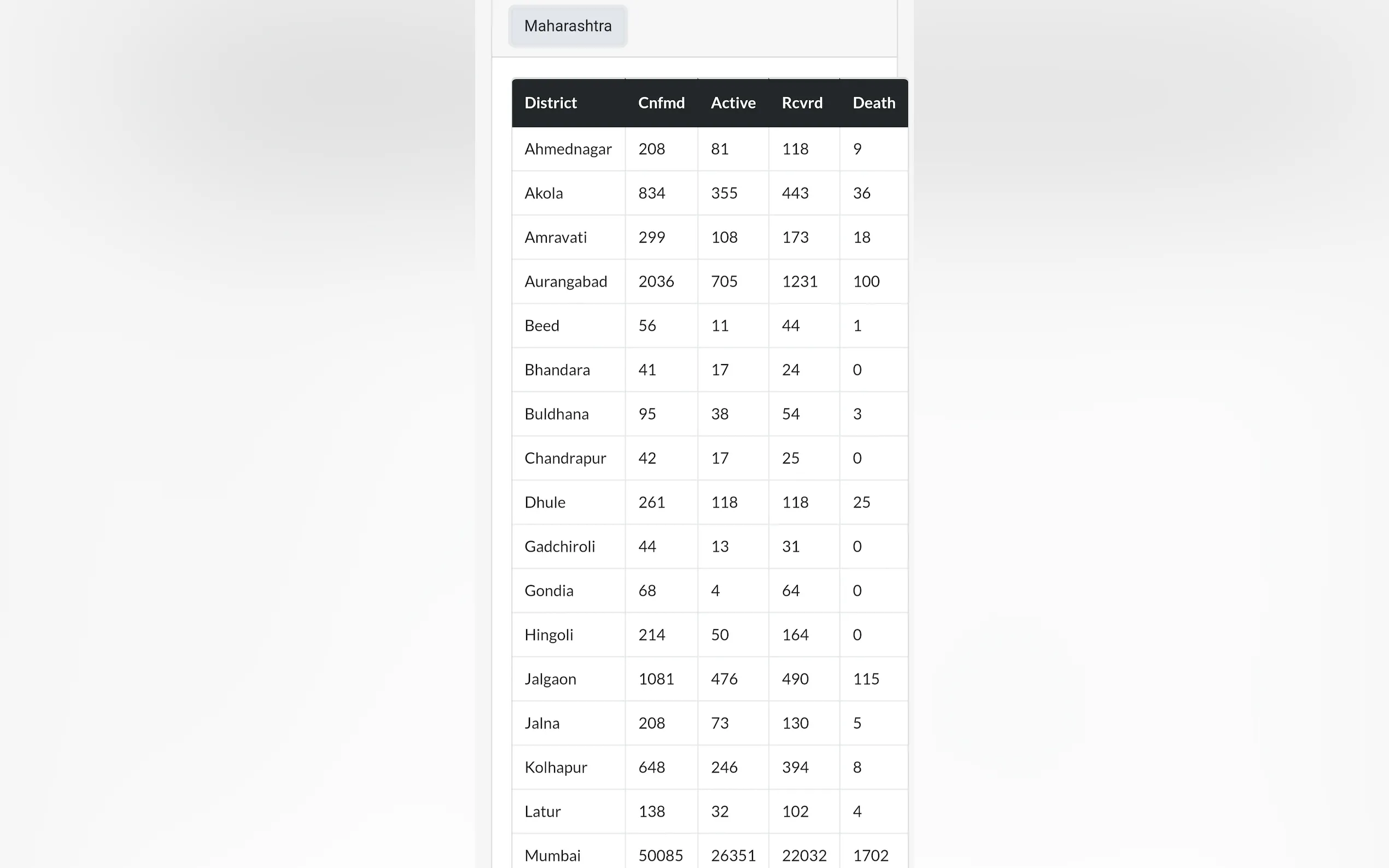This screenshot has width=1389, height=868.
Task: Click Aurangabad's death count 100
Action: click(x=866, y=282)
